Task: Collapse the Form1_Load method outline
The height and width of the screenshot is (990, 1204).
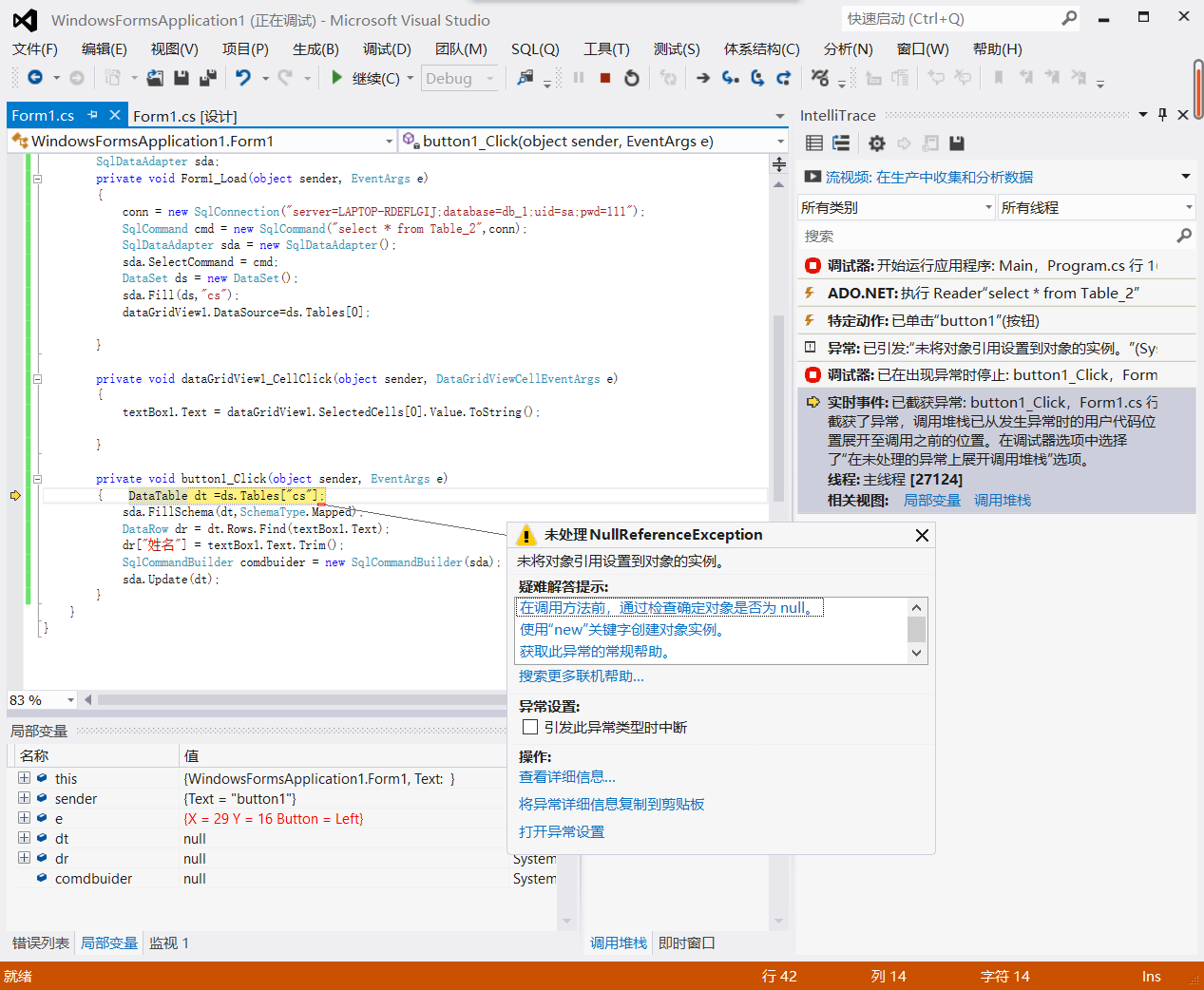Action: tap(38, 179)
